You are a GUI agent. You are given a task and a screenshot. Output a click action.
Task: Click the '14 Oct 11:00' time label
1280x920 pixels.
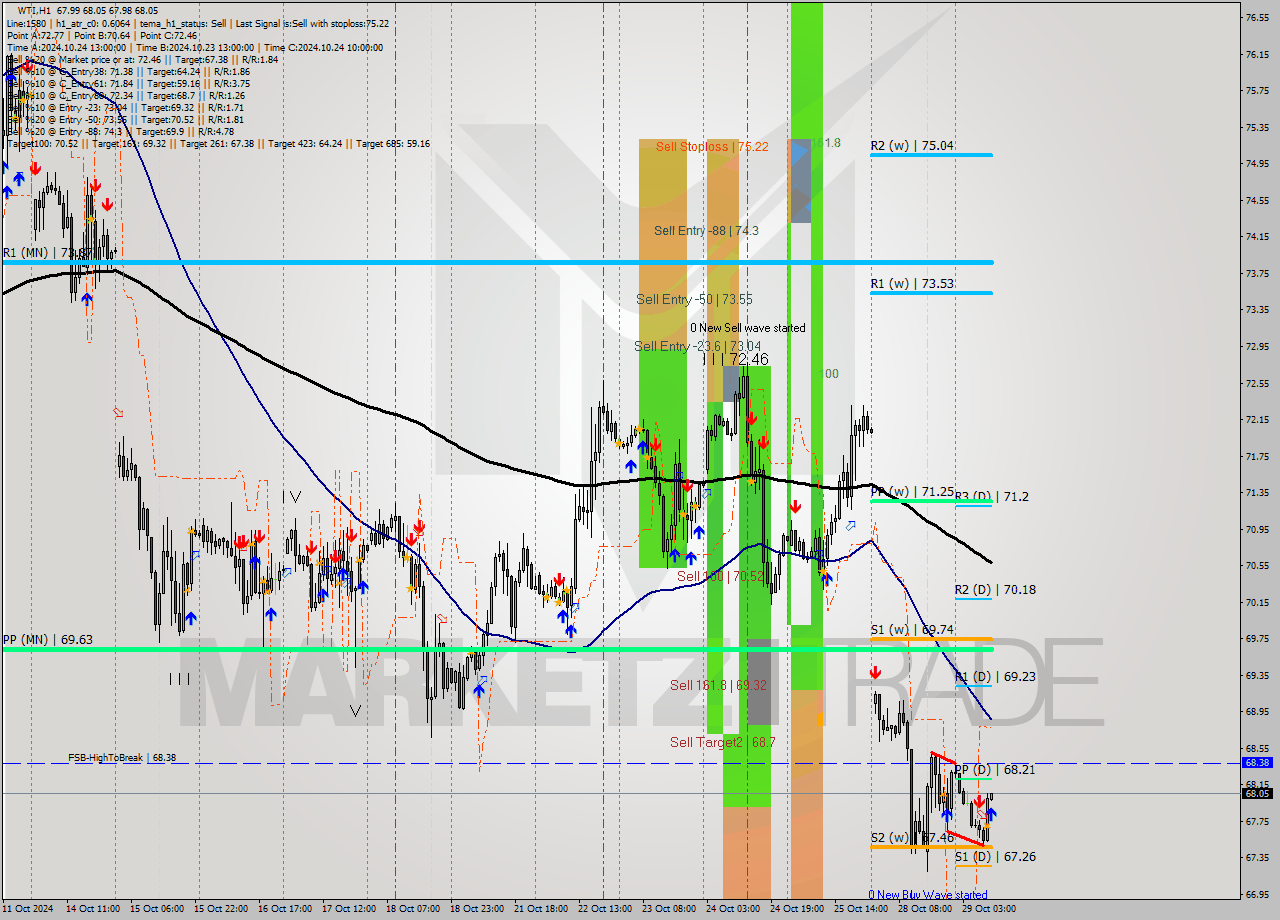pyautogui.click(x=93, y=909)
